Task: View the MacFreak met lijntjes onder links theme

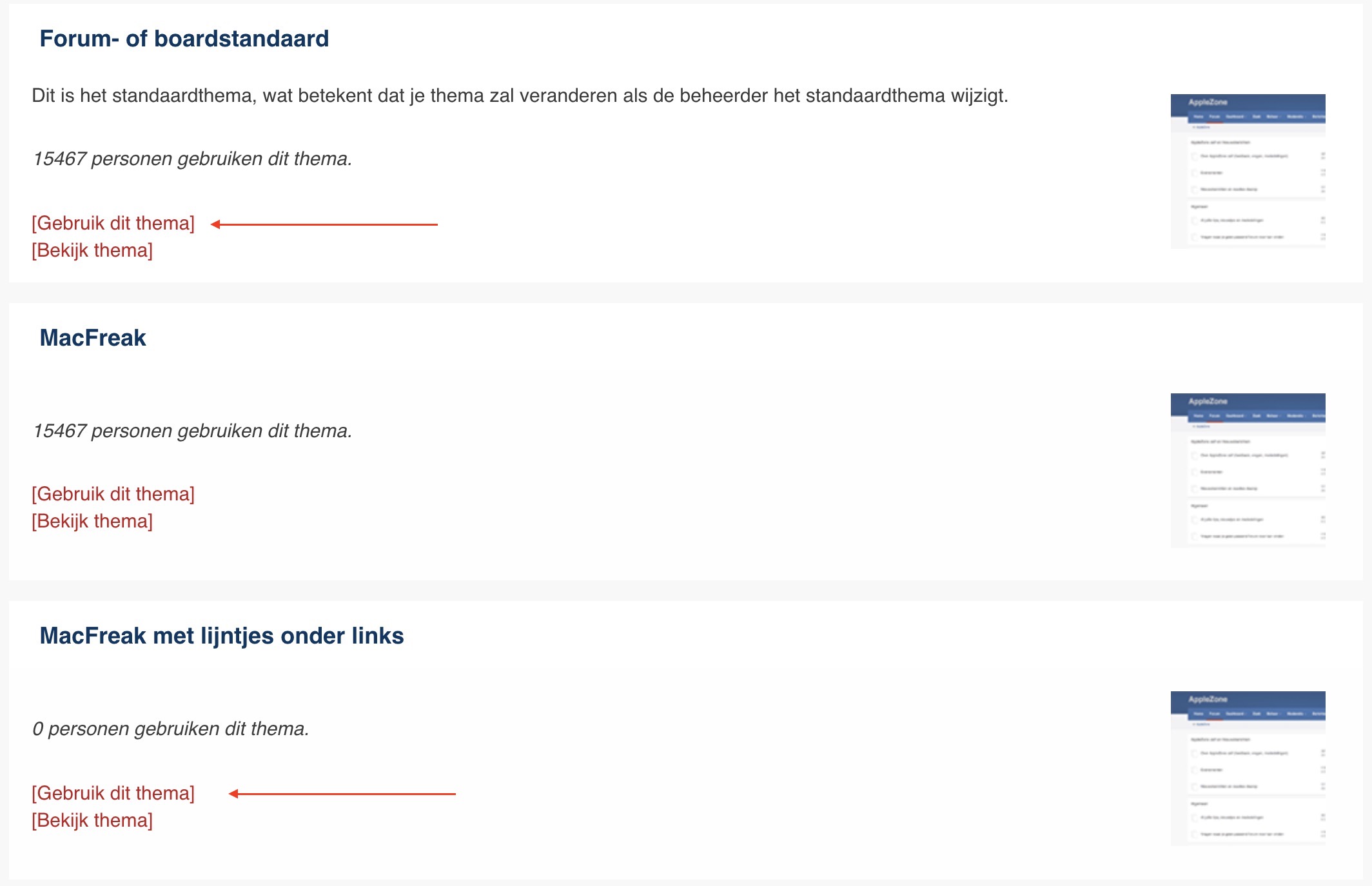Action: 92,820
